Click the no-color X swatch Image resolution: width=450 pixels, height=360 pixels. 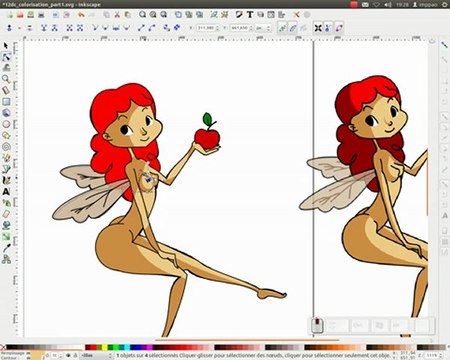(3, 347)
